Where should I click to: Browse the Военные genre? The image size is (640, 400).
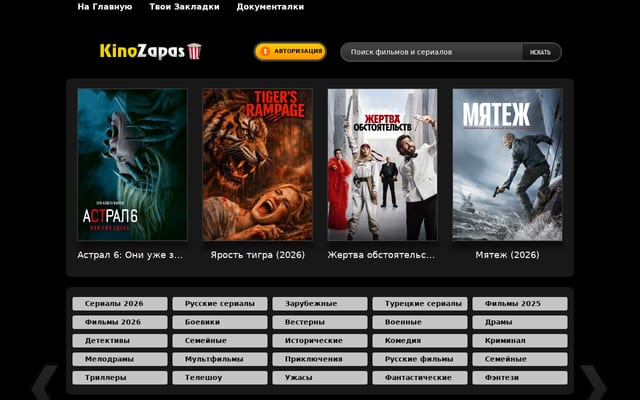point(420,322)
